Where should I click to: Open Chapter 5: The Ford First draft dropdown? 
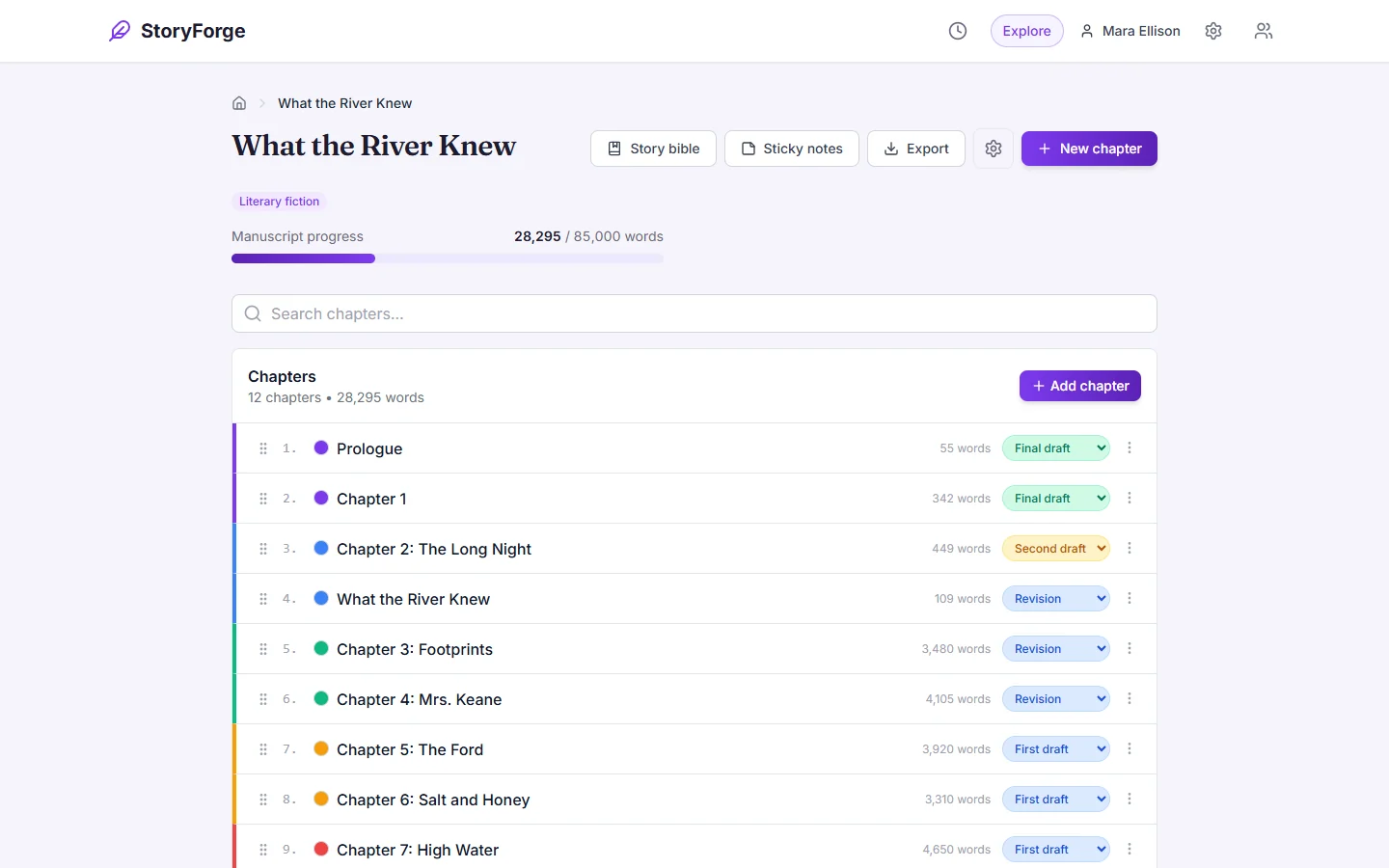click(1056, 749)
